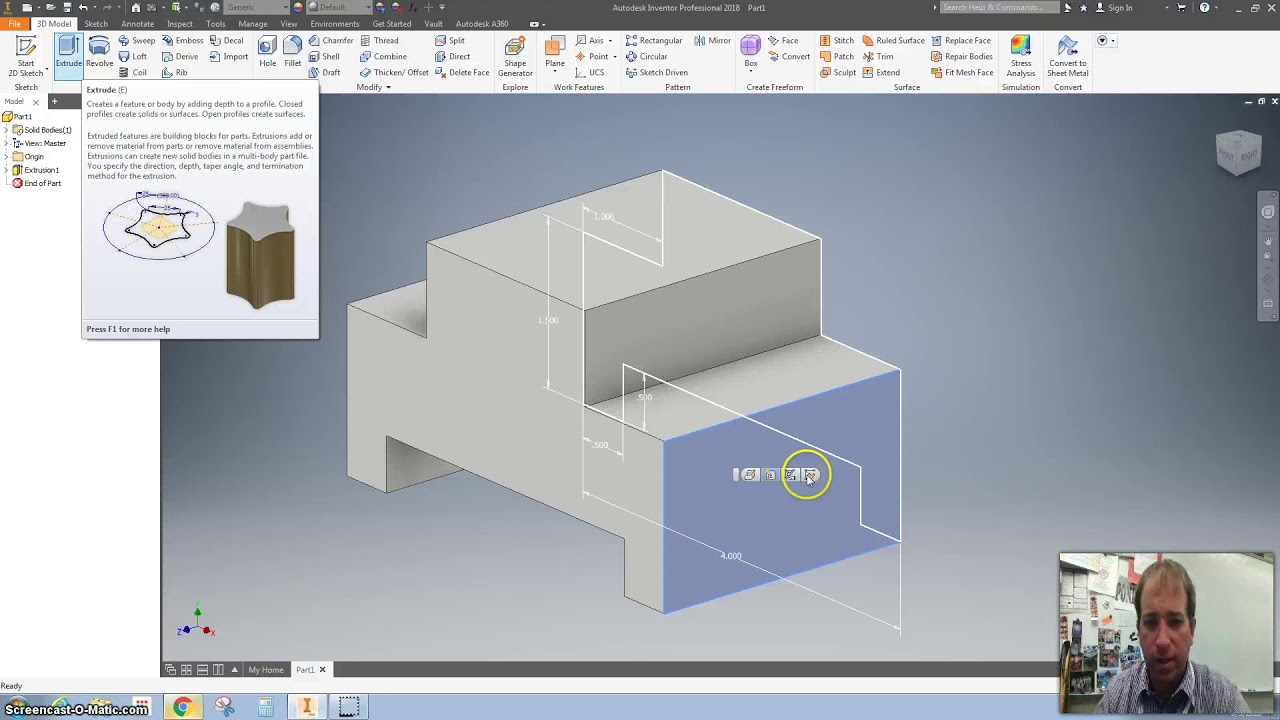The image size is (1280, 720).
Task: Add a new browser panel tab
Action: [55, 102]
